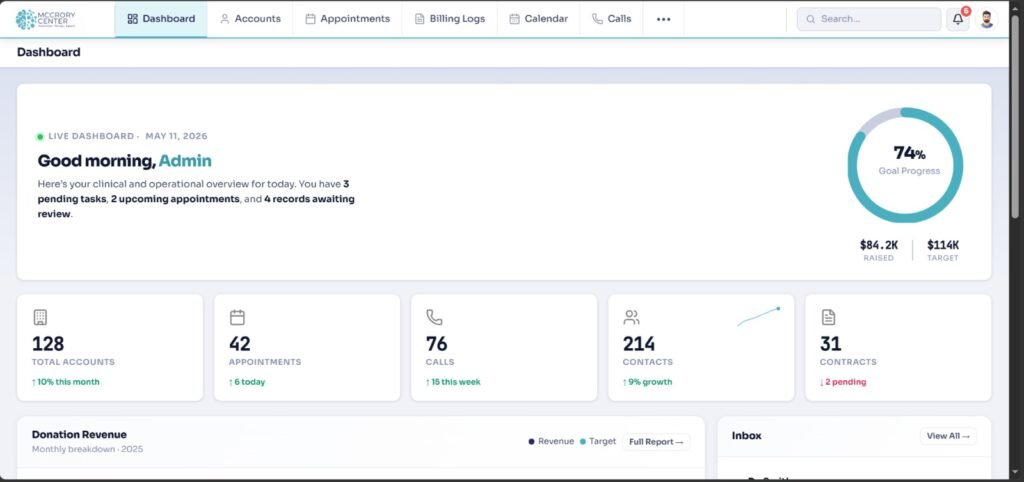
Task: Click the phone icon in Calls card
Action: pos(434,317)
